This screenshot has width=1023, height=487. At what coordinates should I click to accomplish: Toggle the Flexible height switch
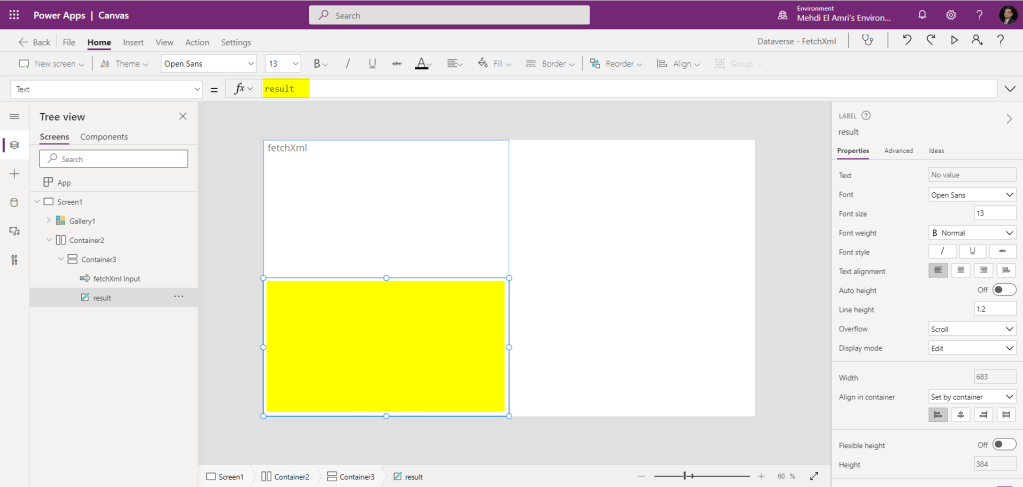[x=1003, y=445]
